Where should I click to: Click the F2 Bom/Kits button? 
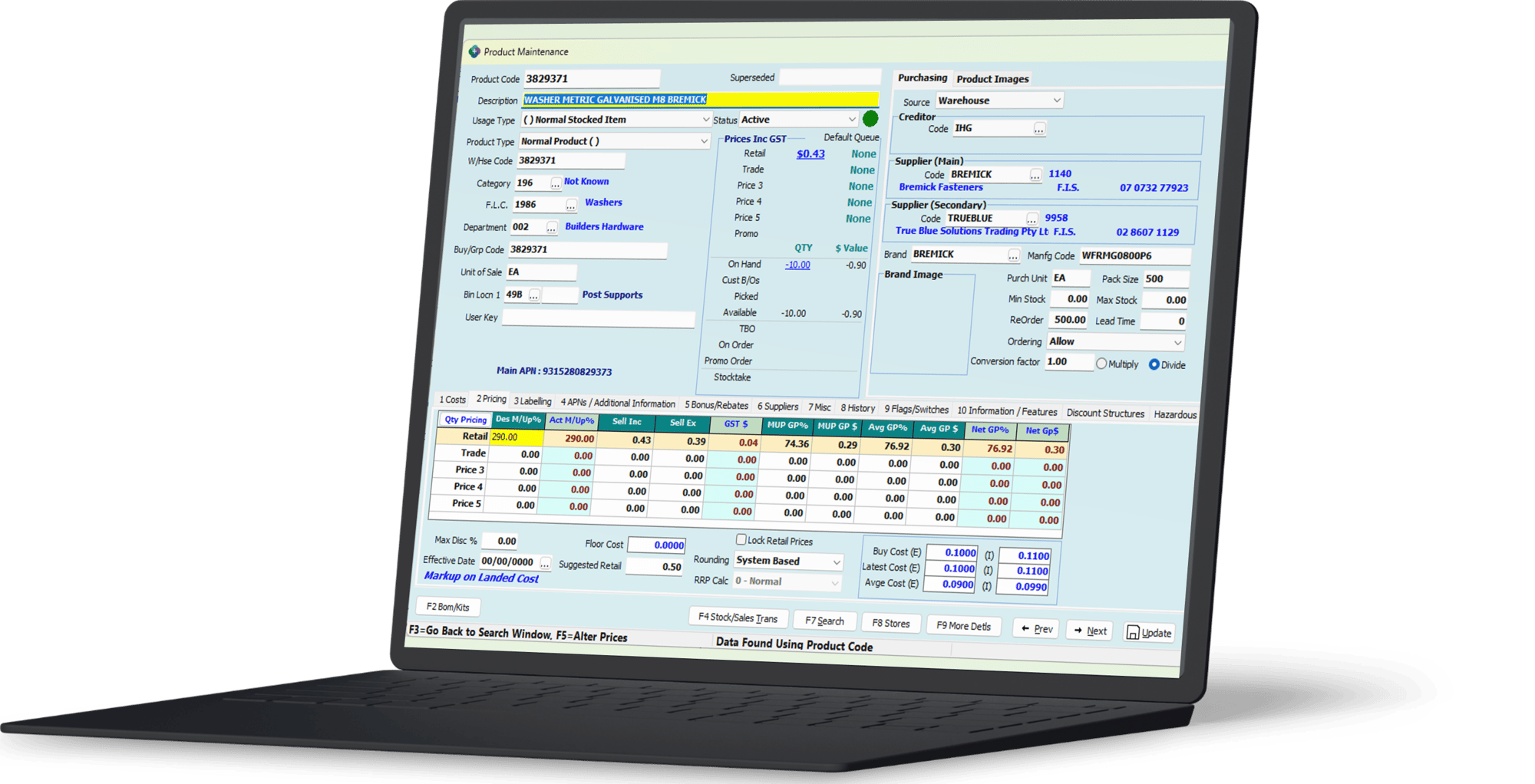[x=447, y=607]
